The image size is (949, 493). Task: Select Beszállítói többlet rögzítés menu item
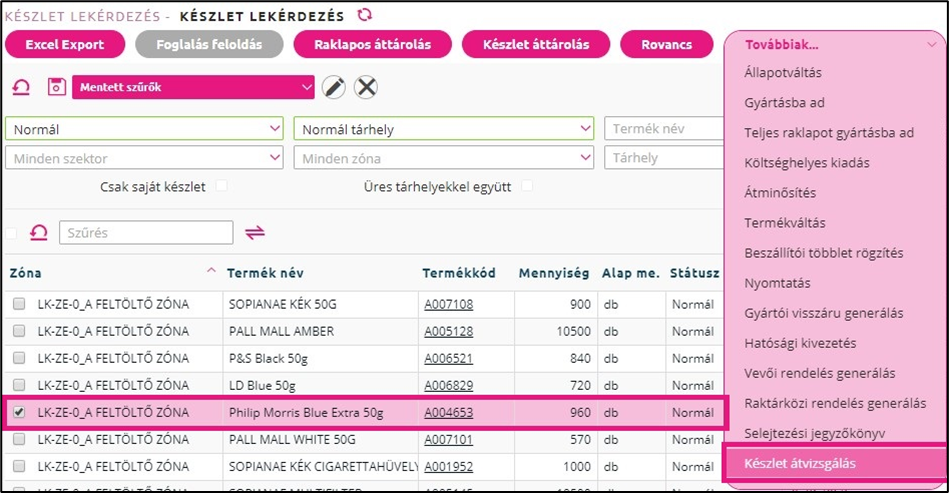[x=824, y=253]
